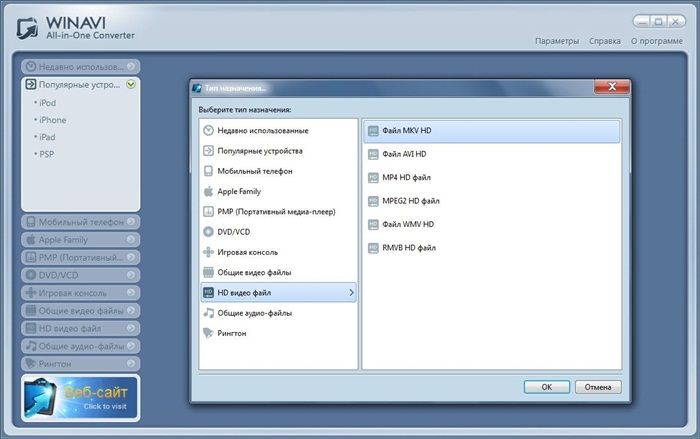Open the Справка menu
This screenshot has width=700, height=439.
coord(604,41)
